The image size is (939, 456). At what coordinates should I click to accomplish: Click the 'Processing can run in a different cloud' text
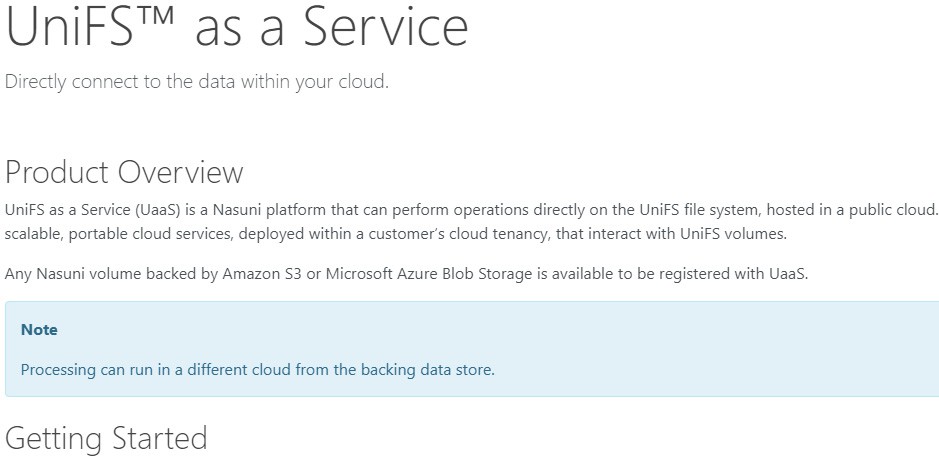coord(157,370)
